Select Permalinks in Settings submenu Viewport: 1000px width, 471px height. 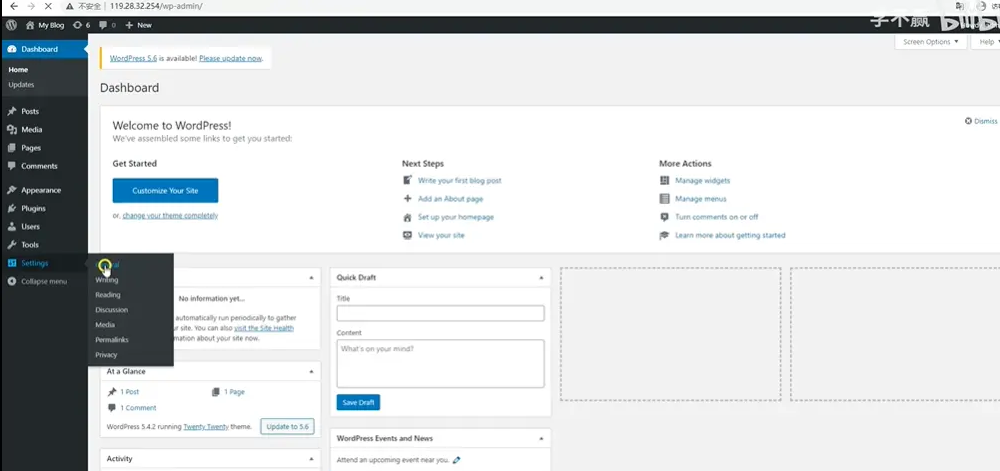112,340
